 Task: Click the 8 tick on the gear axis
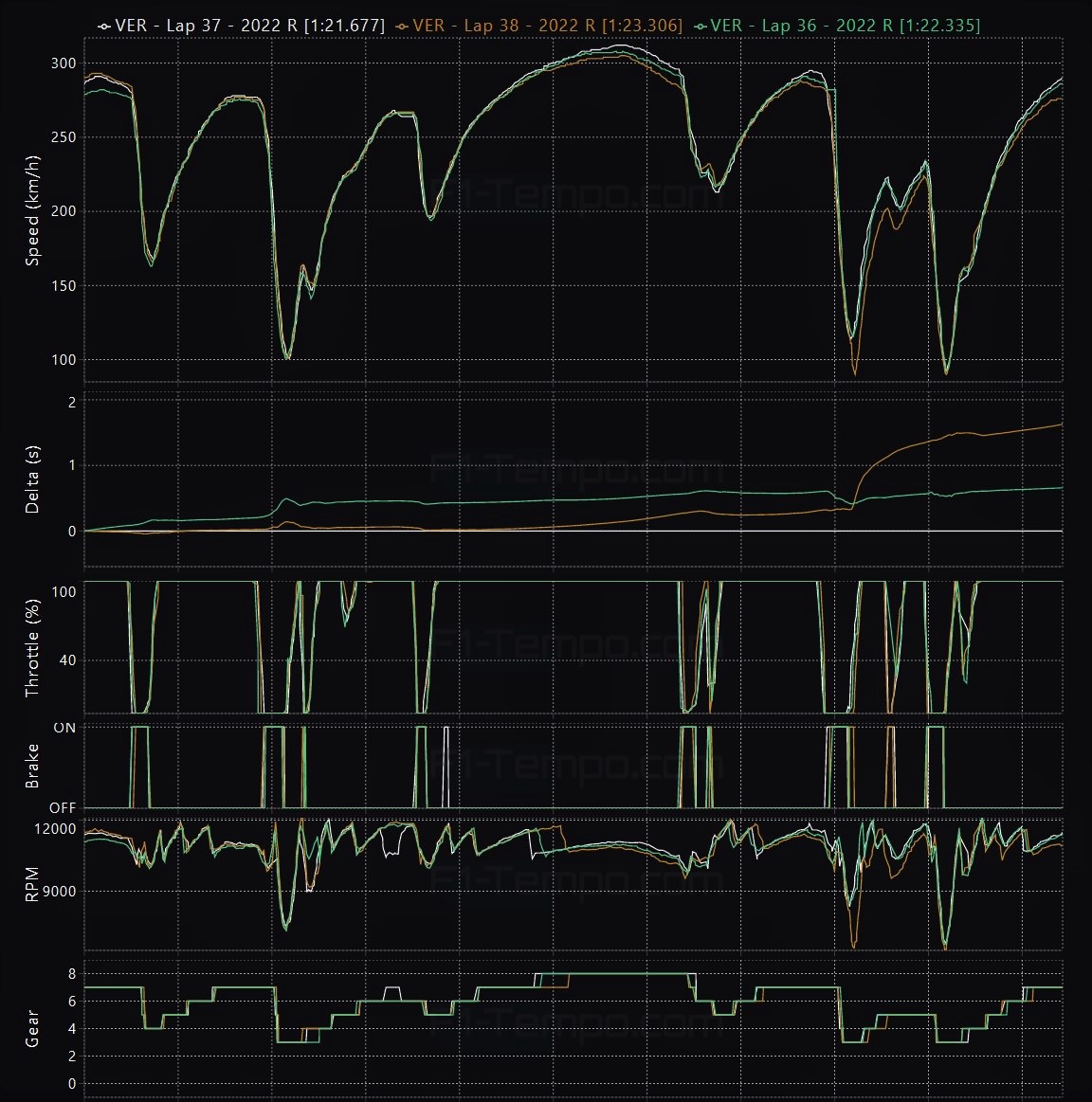71,973
